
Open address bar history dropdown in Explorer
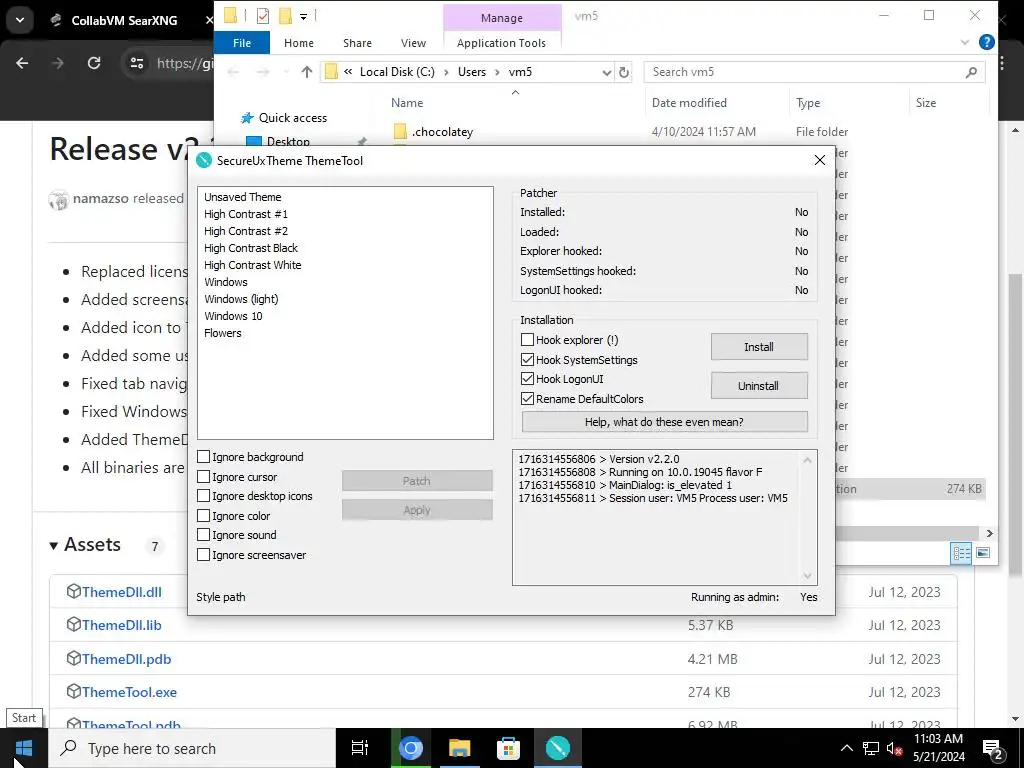pyautogui.click(x=607, y=72)
